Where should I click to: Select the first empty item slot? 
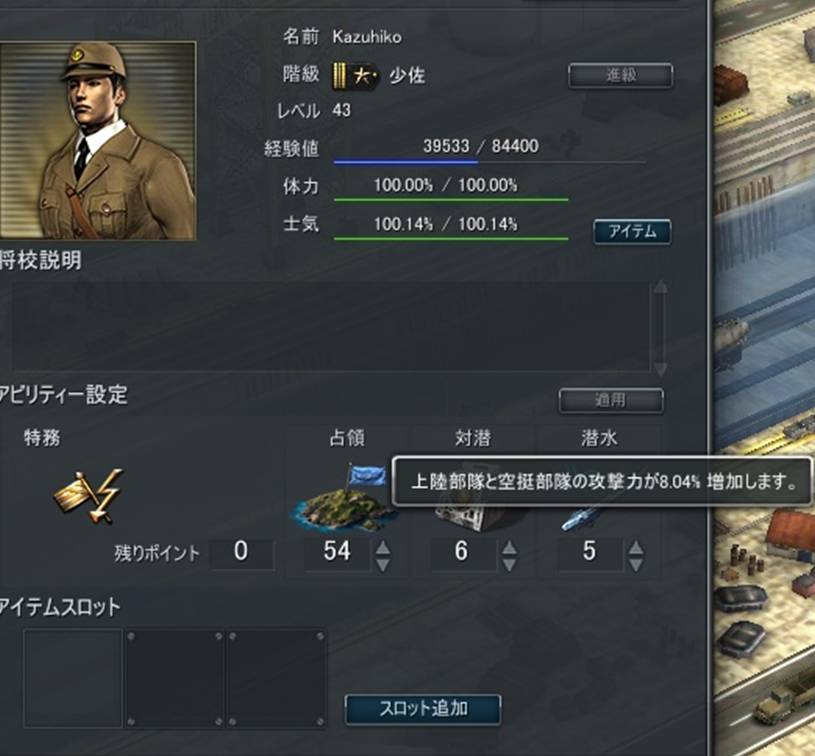(x=73, y=679)
